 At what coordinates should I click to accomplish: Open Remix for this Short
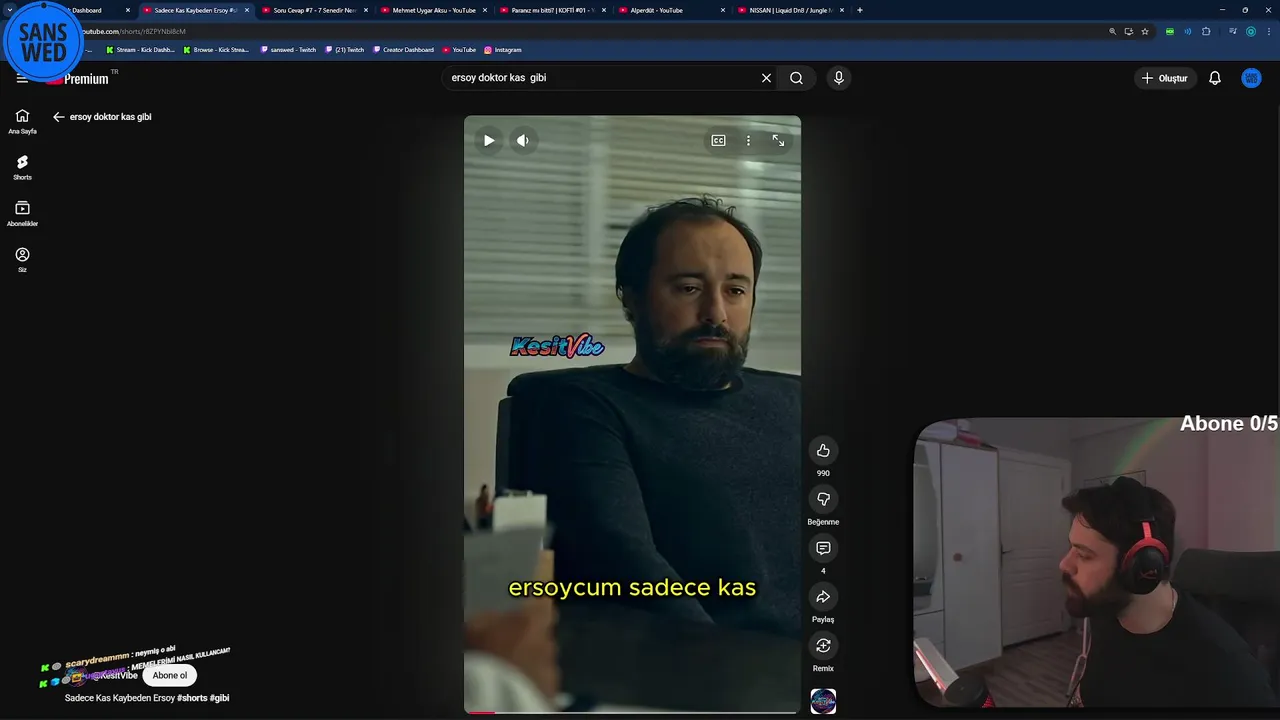(823, 646)
